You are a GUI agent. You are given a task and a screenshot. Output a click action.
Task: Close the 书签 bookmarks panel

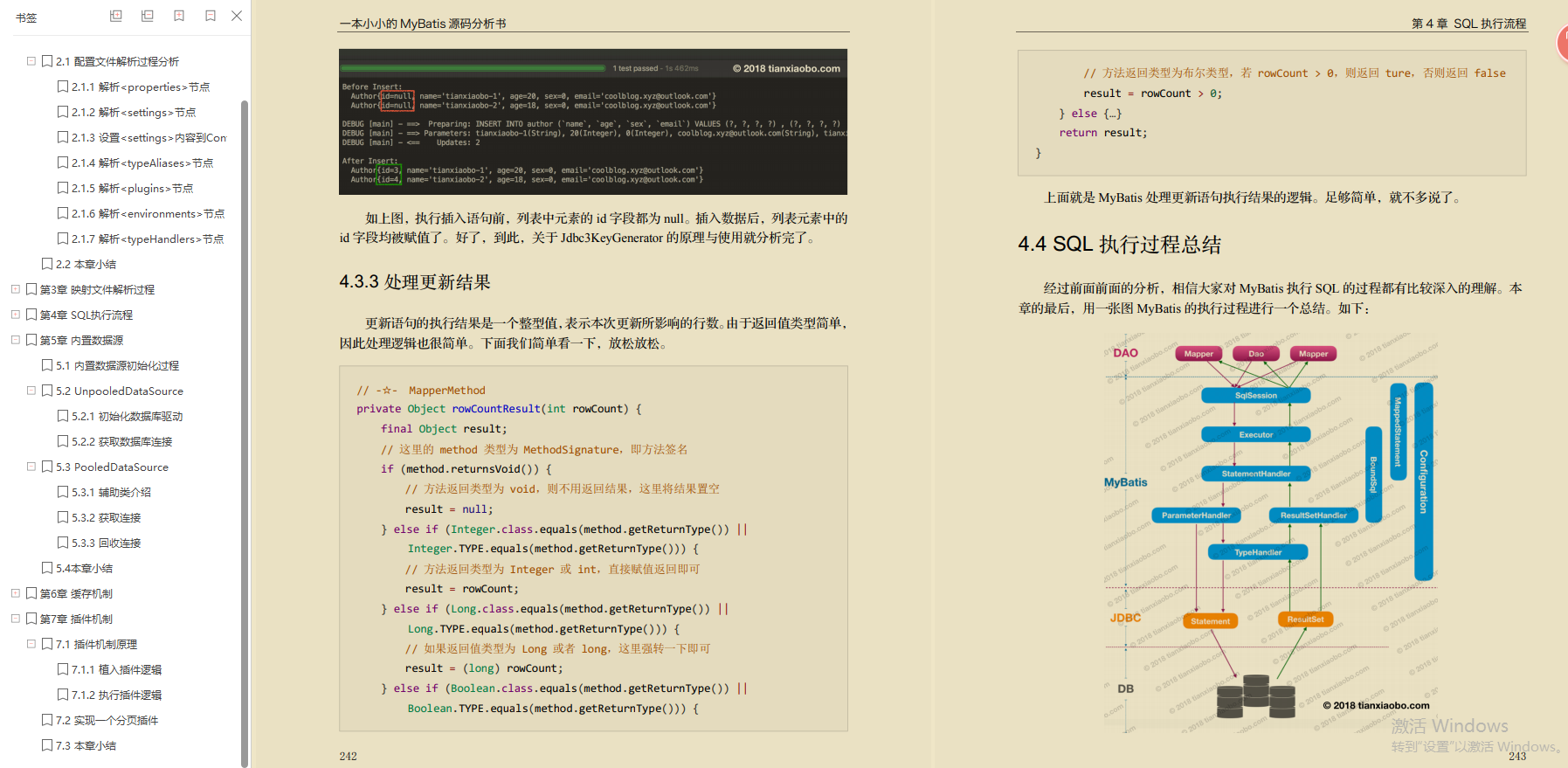(x=237, y=16)
